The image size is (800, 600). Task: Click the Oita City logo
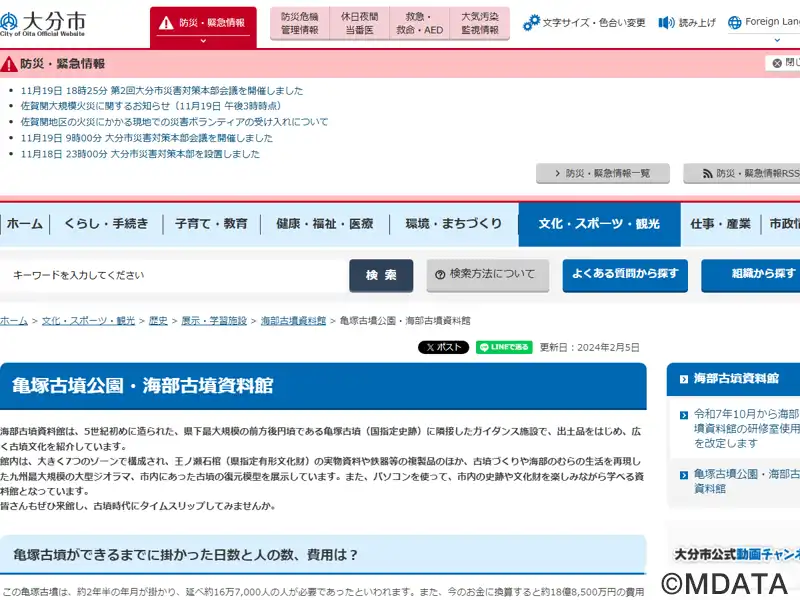[x=43, y=23]
